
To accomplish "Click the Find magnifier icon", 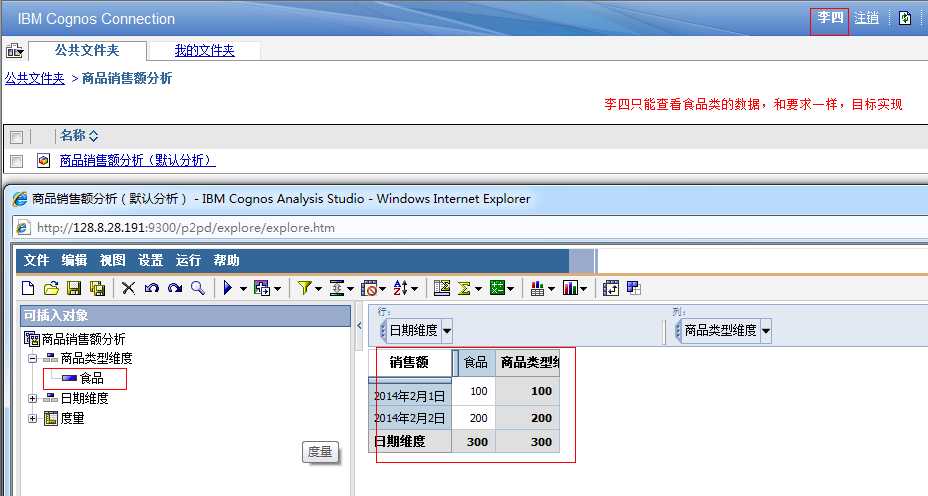I will 198,288.
